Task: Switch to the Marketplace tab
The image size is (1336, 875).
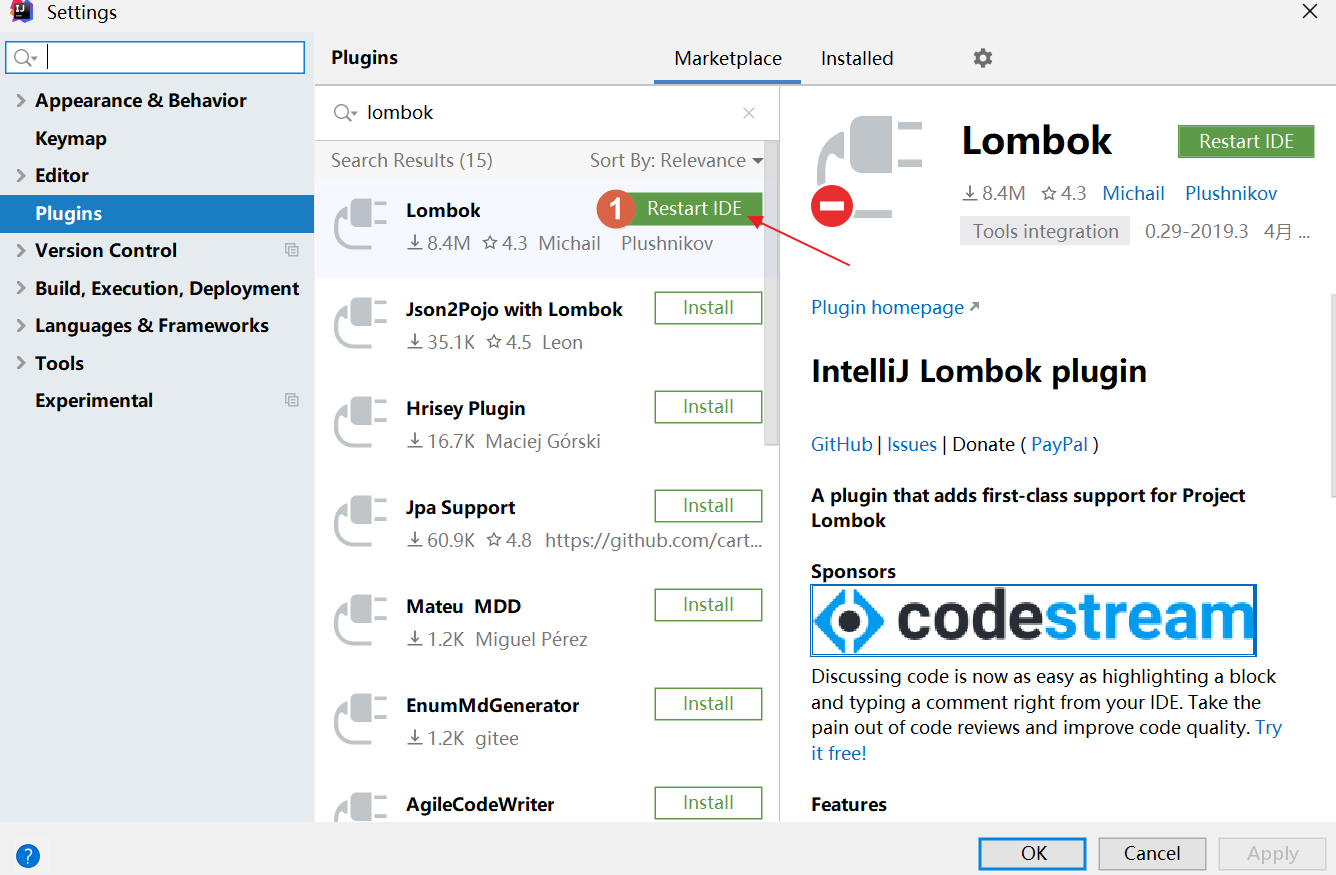Action: (x=728, y=59)
